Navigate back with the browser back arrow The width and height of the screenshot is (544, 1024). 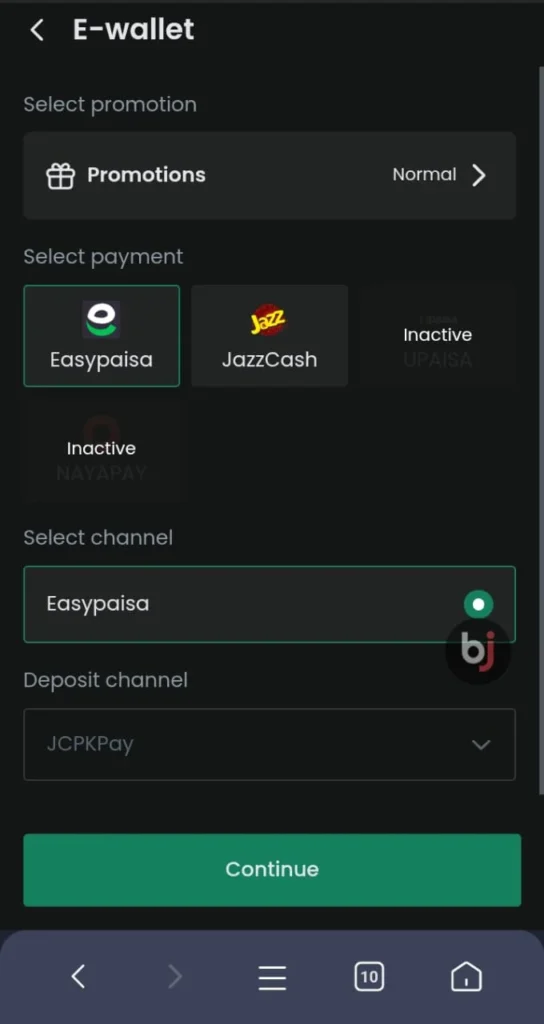tap(78, 977)
